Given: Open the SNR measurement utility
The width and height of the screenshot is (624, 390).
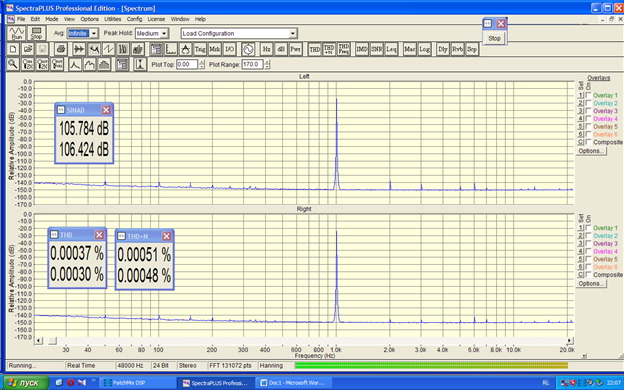Looking at the screenshot, I should pyautogui.click(x=376, y=49).
